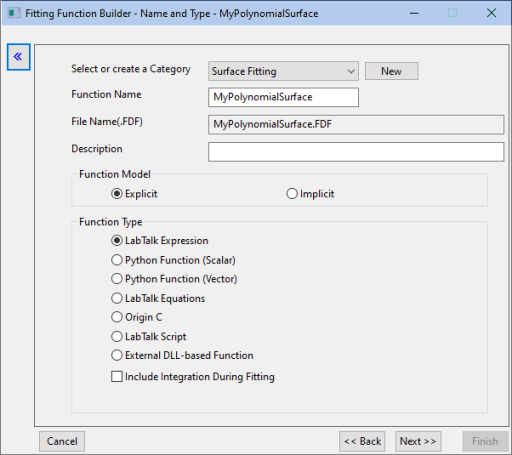Open the Category dropdown showing Surface Fitting
This screenshot has width=512, height=455.
283,71
